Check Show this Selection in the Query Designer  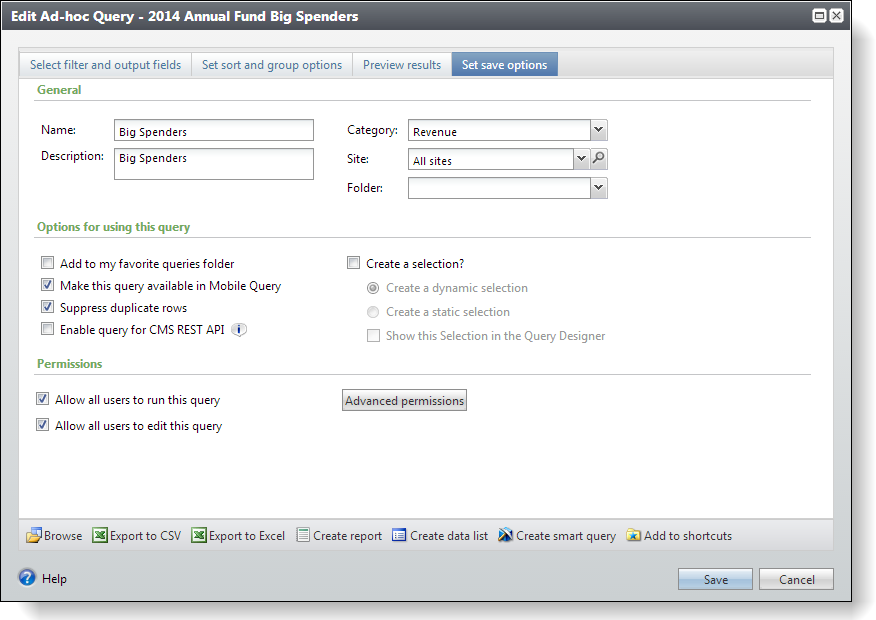373,335
